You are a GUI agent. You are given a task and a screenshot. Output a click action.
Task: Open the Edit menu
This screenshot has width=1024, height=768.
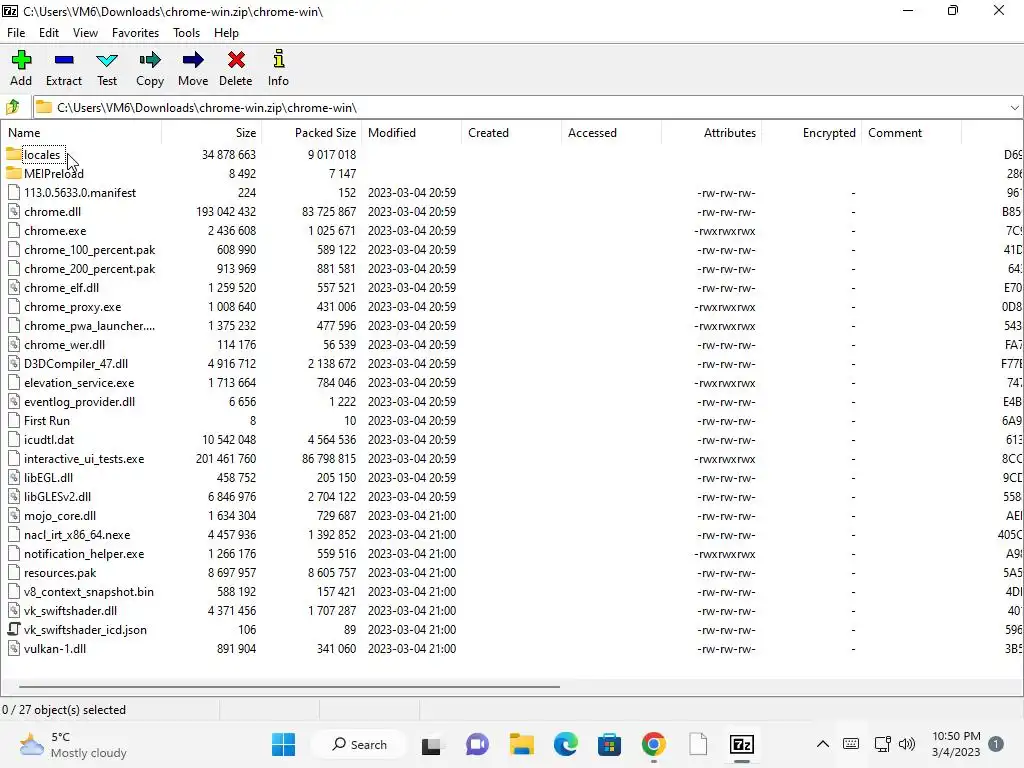(48, 33)
